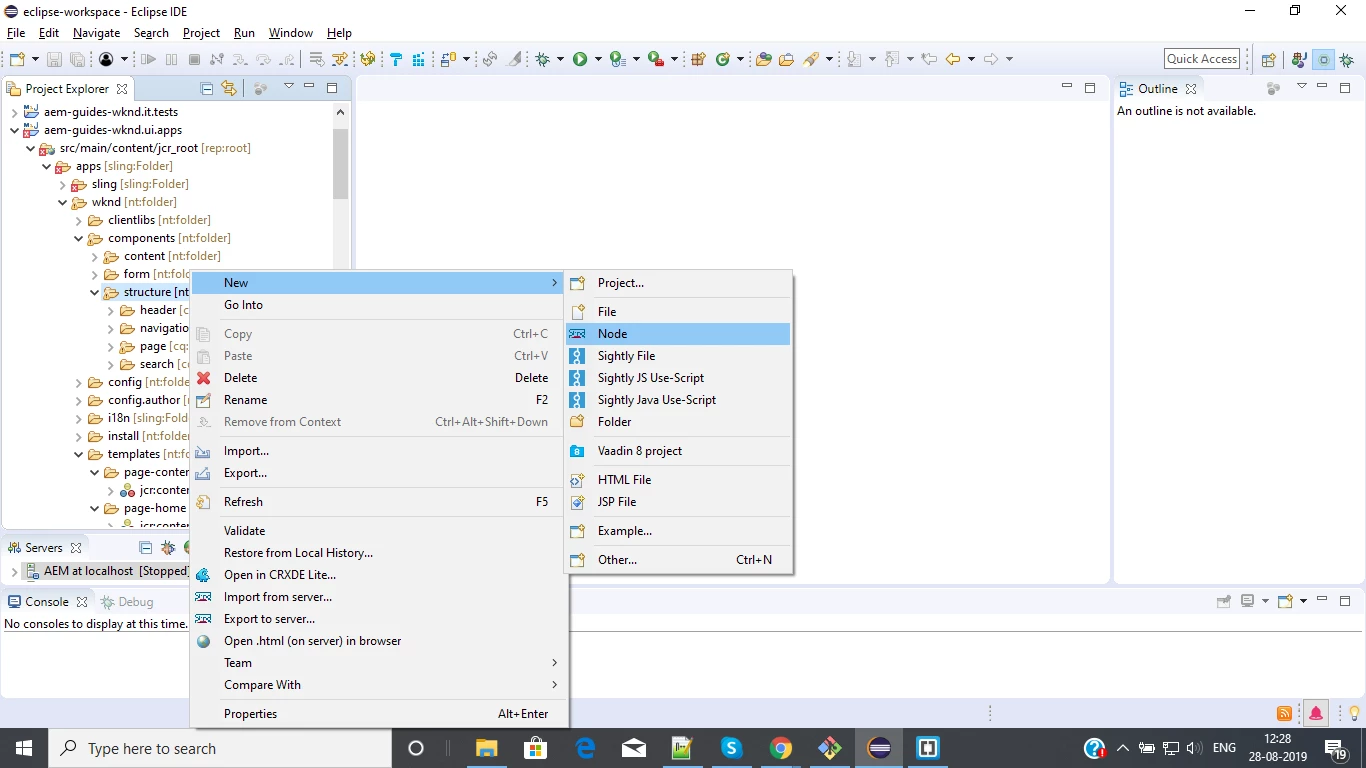Click the Search flashlight toolbar icon
This screenshot has width=1366, height=768.
click(x=810, y=59)
